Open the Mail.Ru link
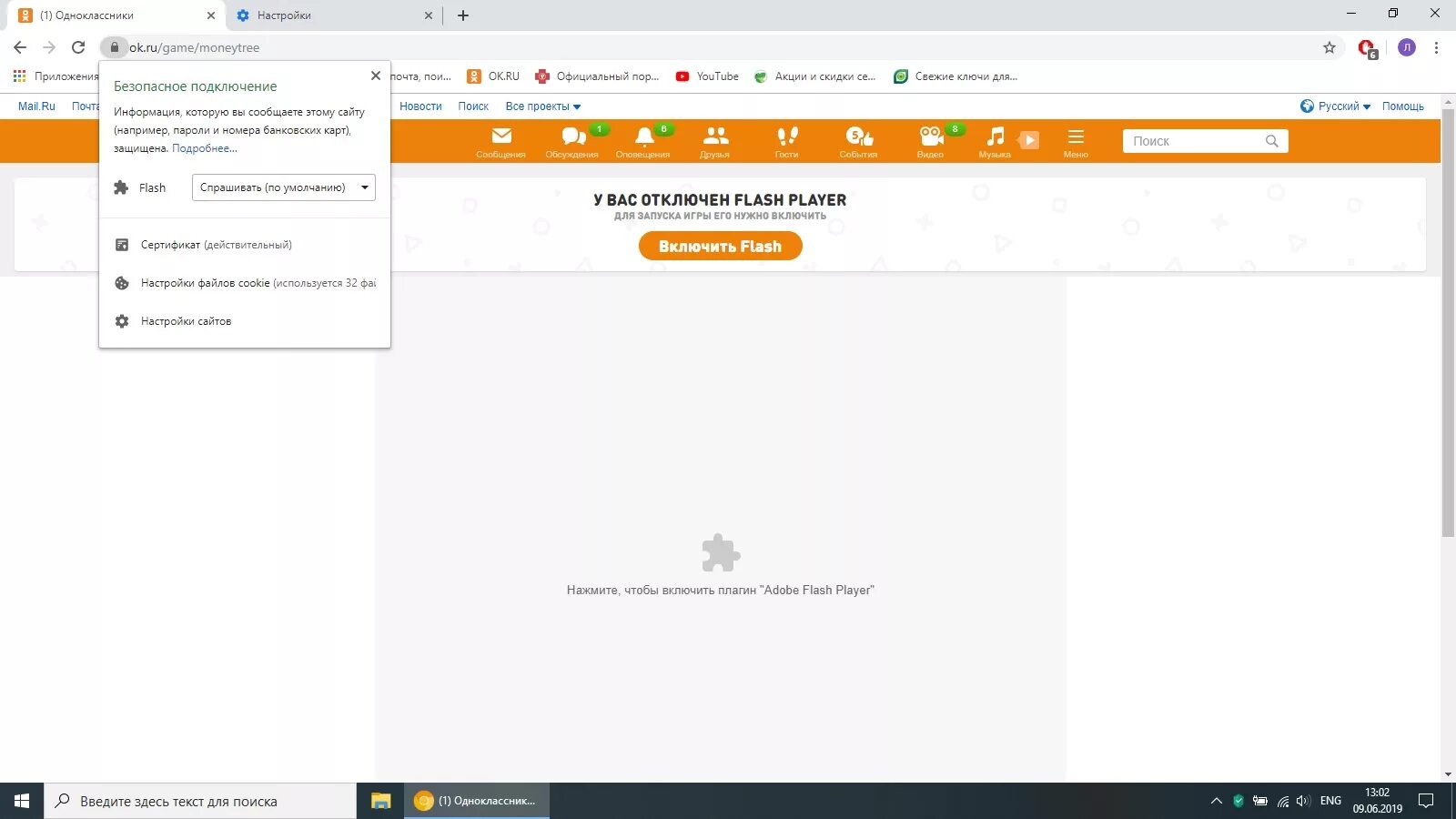 (36, 106)
